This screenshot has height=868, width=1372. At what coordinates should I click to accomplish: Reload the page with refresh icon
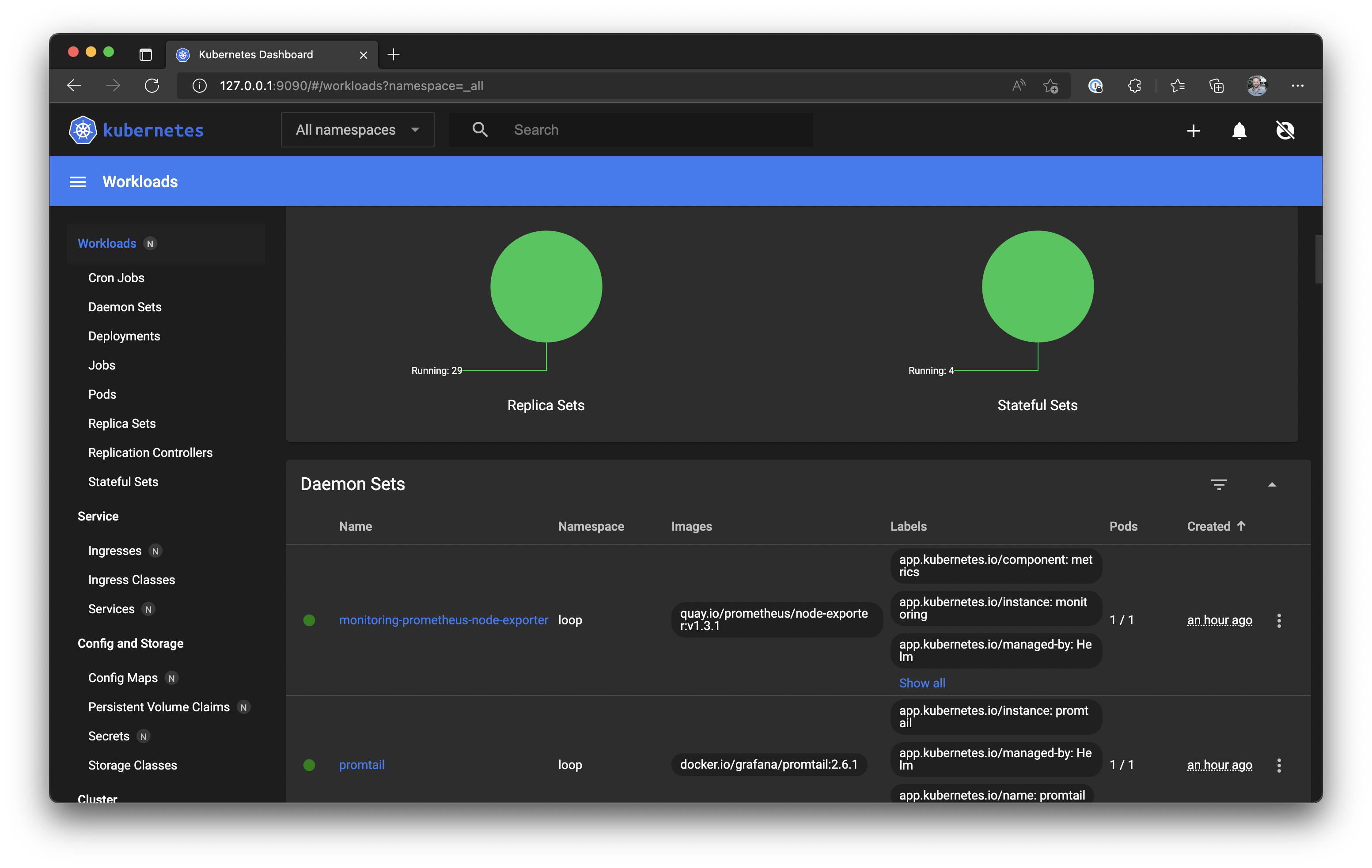click(x=152, y=86)
